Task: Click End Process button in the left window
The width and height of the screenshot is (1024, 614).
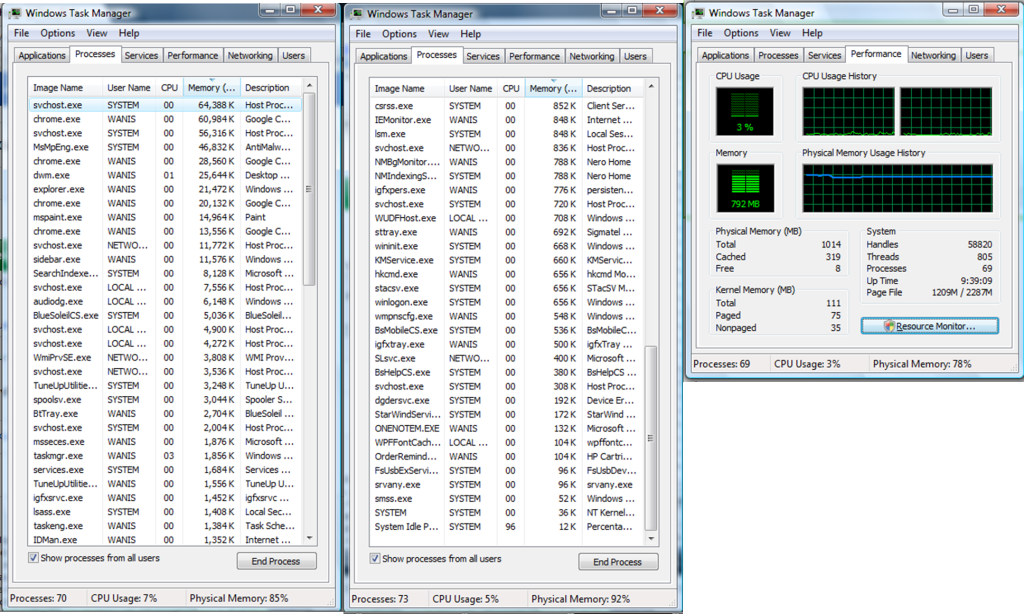Action: [x=276, y=561]
